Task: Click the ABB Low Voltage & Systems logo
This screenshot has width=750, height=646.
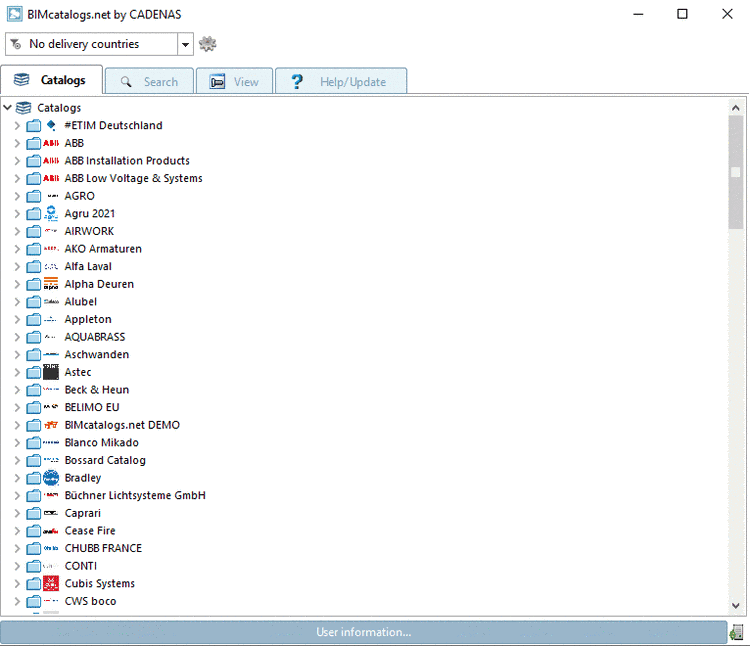Action: pyautogui.click(x=51, y=178)
